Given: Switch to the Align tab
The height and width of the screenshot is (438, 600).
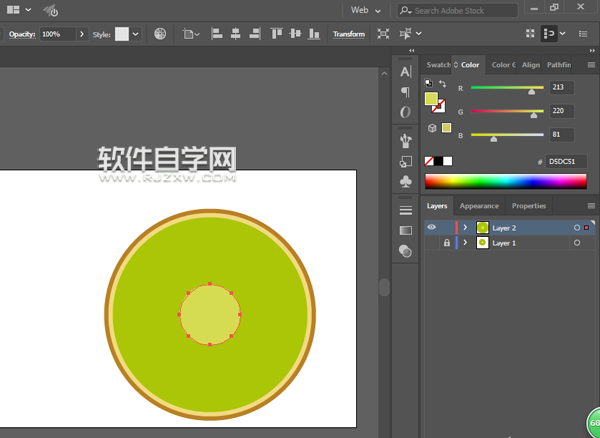Looking at the screenshot, I should pos(530,65).
